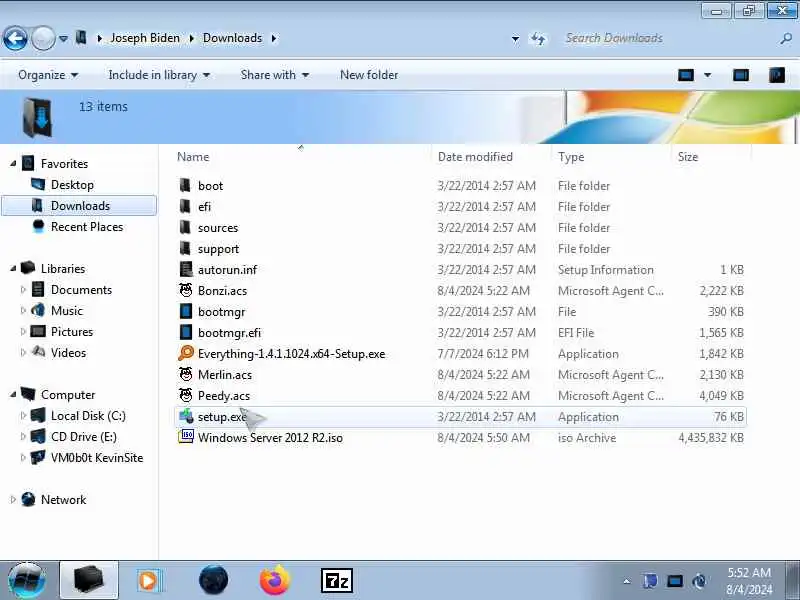Screen dimensions: 800x600
Task: Collapse the Favorites tree group
Action: pyautogui.click(x=13, y=164)
